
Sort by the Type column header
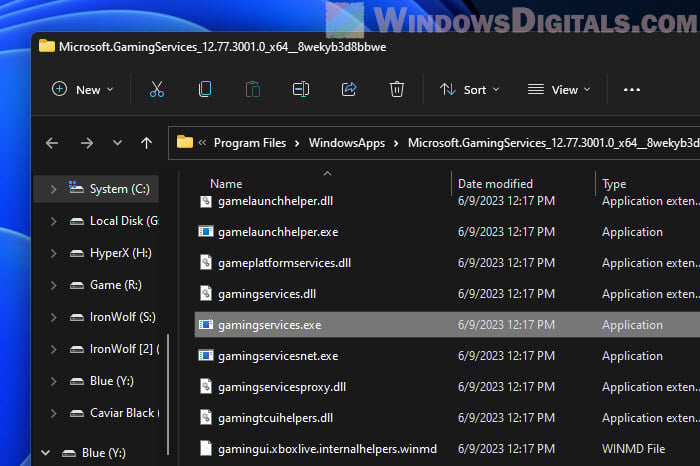pos(614,183)
